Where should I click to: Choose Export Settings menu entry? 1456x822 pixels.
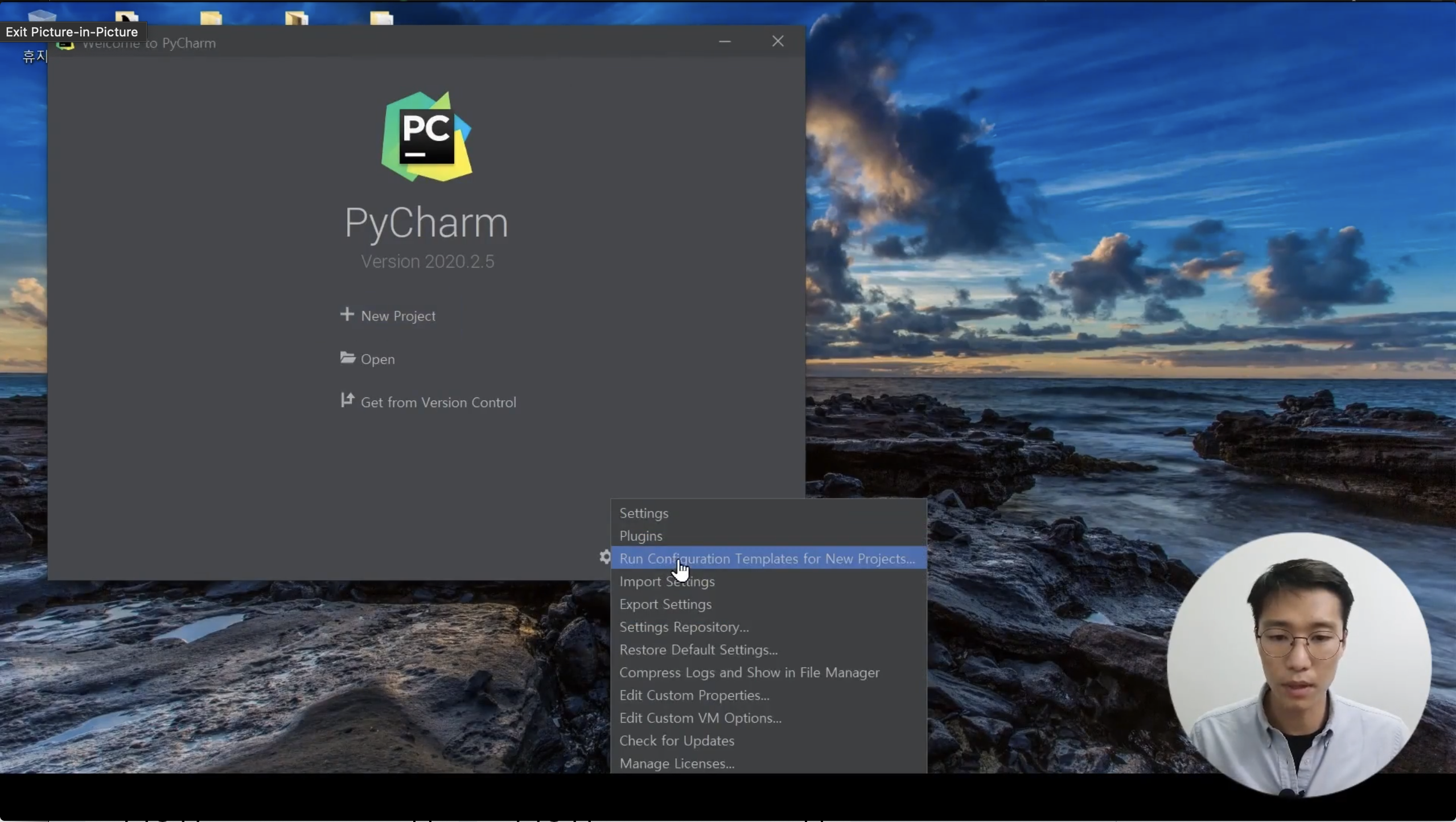coord(768,604)
